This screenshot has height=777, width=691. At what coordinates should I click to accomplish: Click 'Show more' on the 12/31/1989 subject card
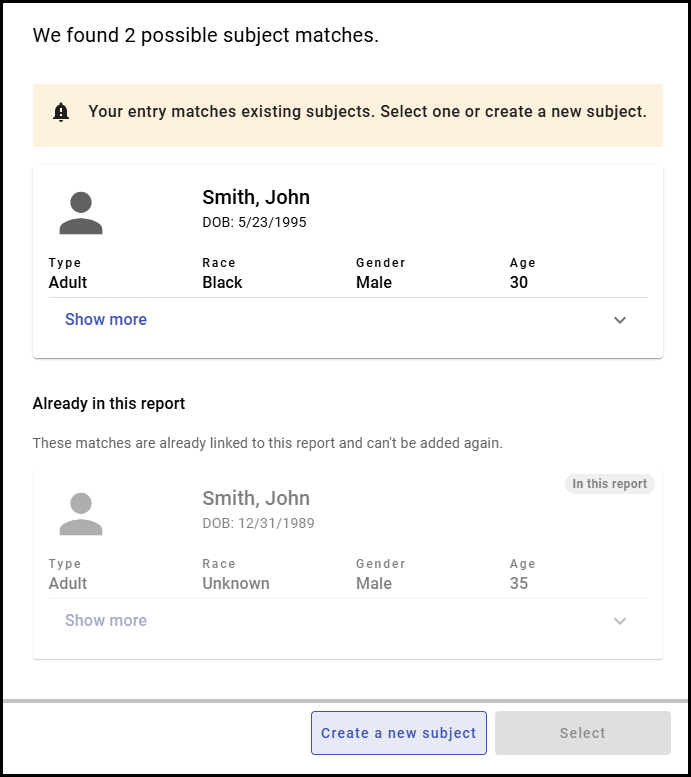coord(106,621)
